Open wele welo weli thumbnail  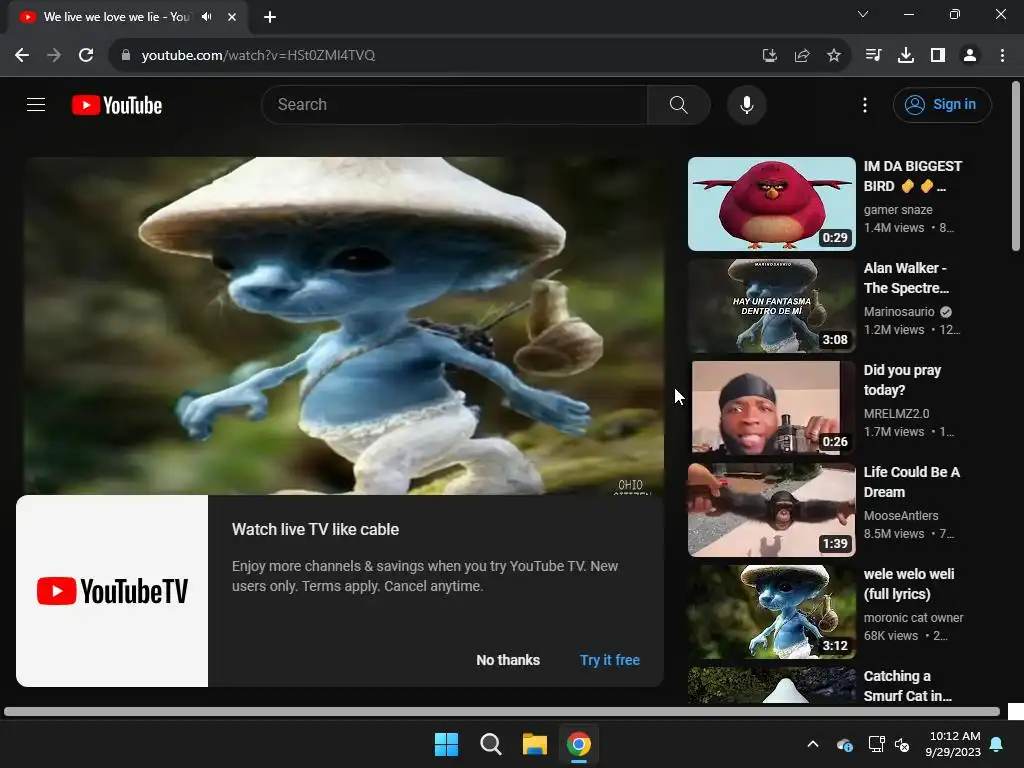click(x=772, y=612)
